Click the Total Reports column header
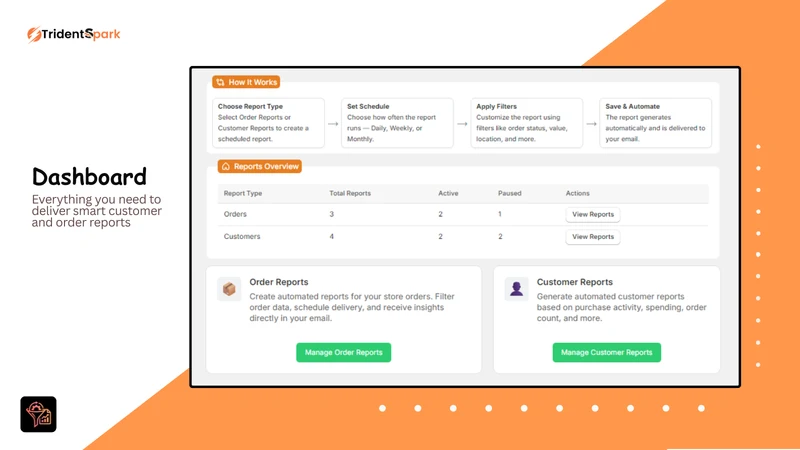 click(350, 193)
